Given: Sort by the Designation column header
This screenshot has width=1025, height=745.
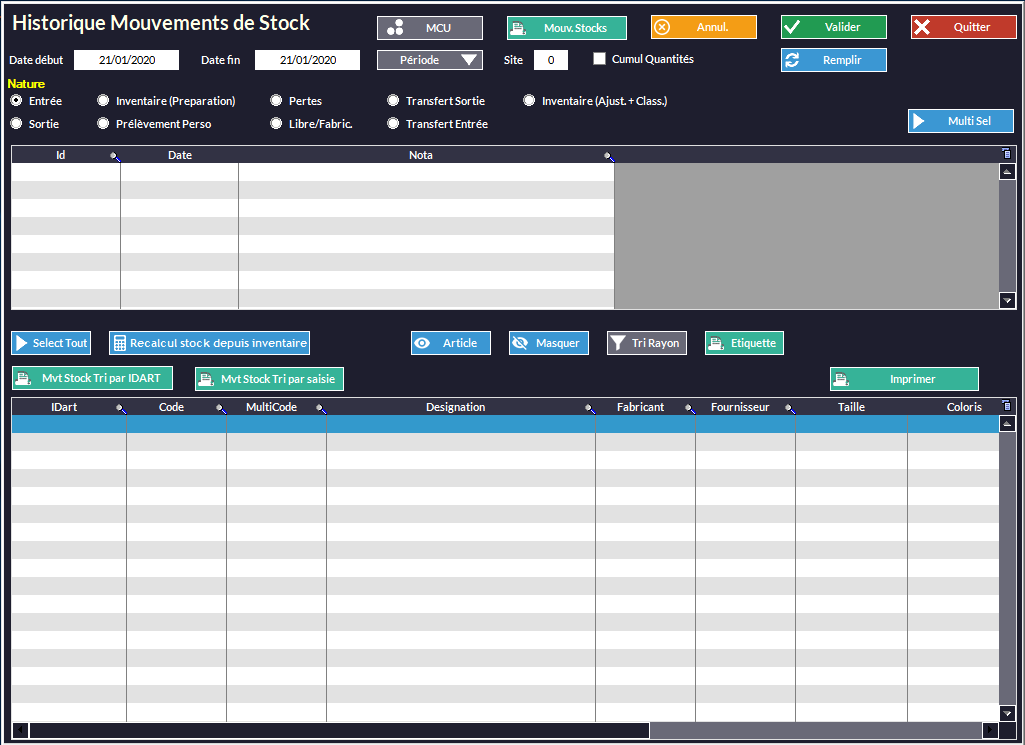Looking at the screenshot, I should tap(455, 407).
